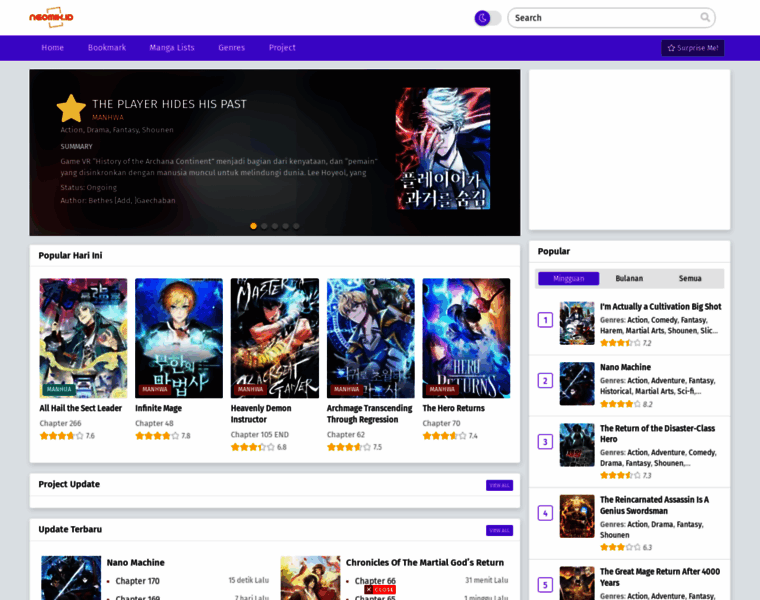
Task: Open The Hero Returns cover image
Action: (466, 338)
